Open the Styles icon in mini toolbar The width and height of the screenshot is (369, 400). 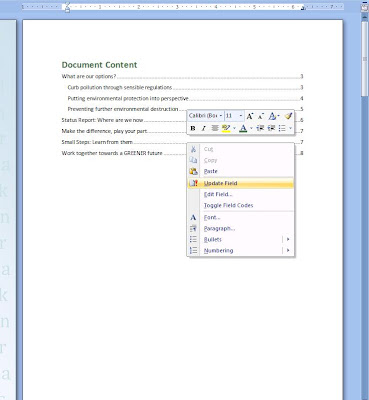273,116
